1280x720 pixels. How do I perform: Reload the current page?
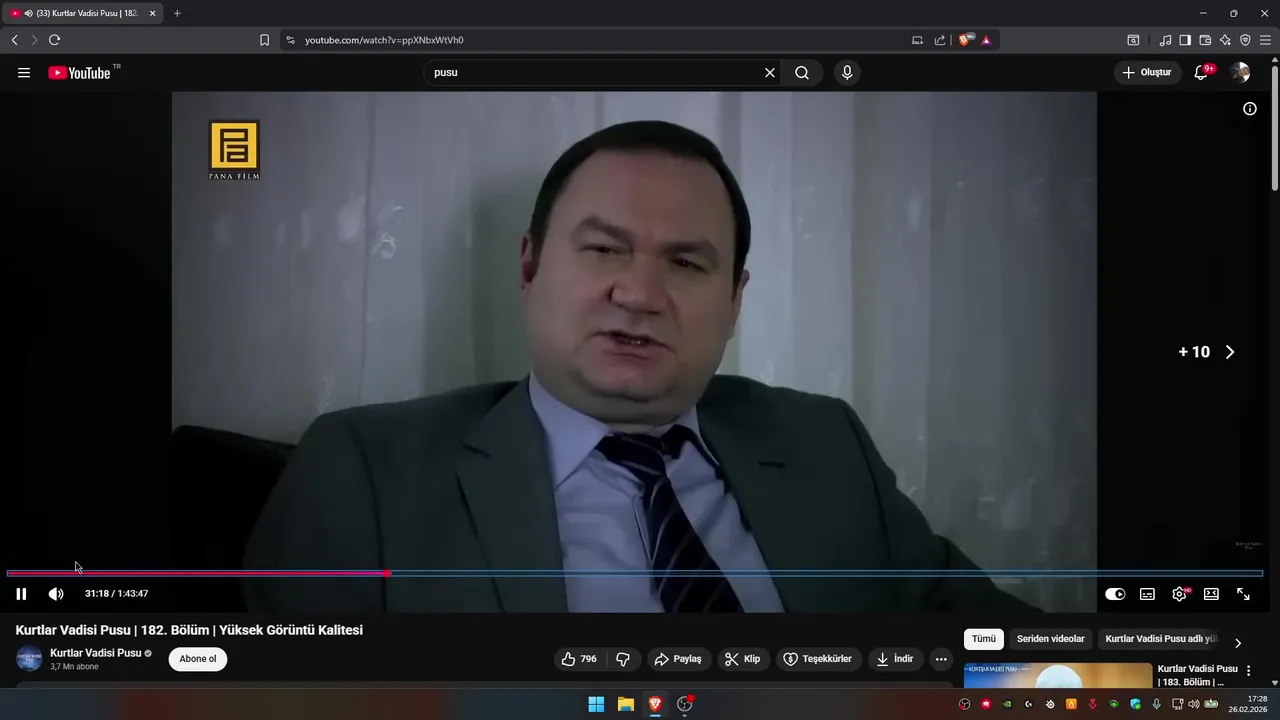click(54, 40)
